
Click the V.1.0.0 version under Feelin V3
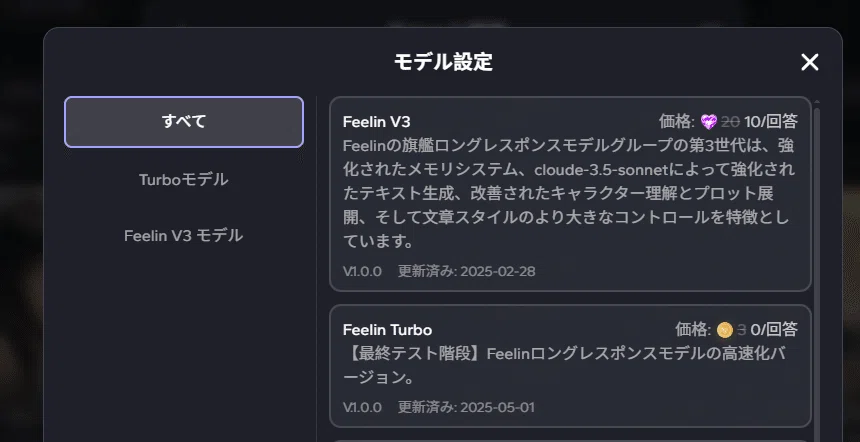tap(362, 271)
